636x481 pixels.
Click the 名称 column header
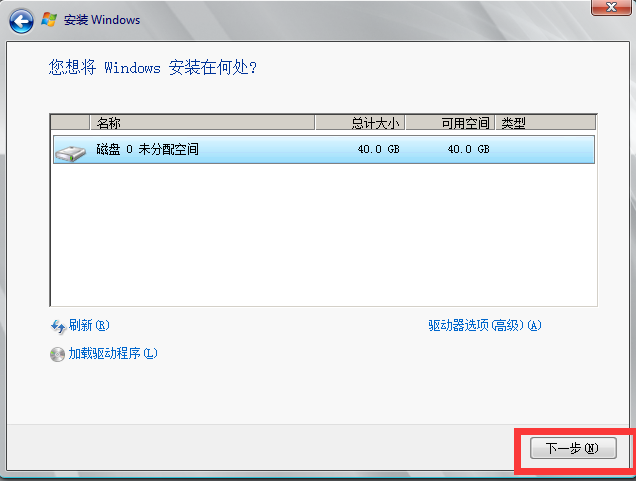[x=202, y=123]
